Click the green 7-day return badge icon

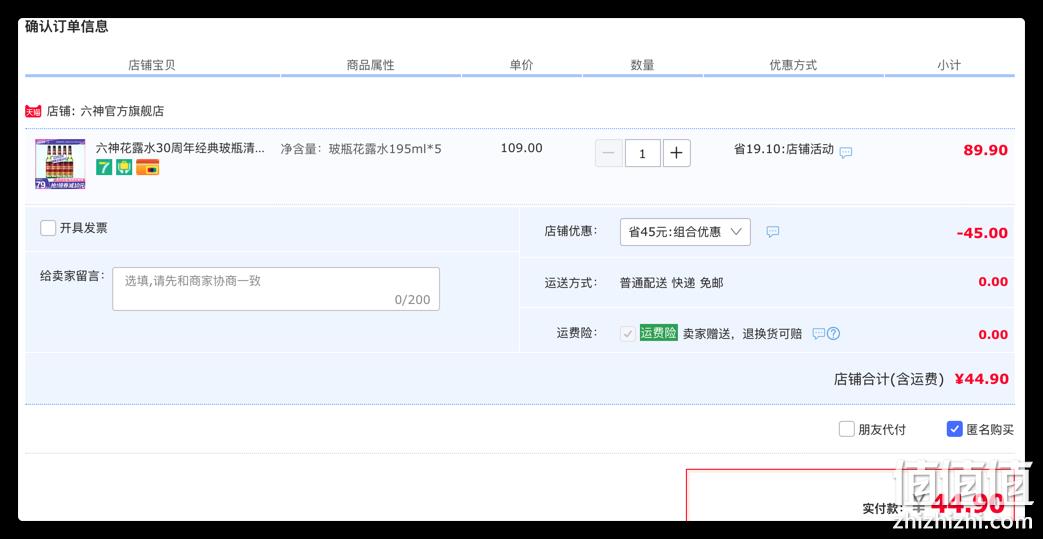pyautogui.click(x=104, y=168)
